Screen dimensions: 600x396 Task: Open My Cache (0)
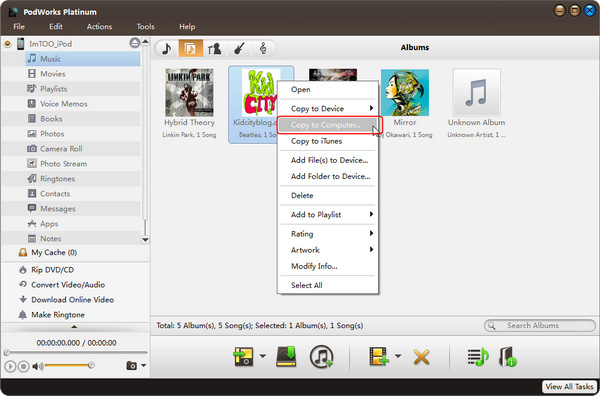tap(48, 253)
